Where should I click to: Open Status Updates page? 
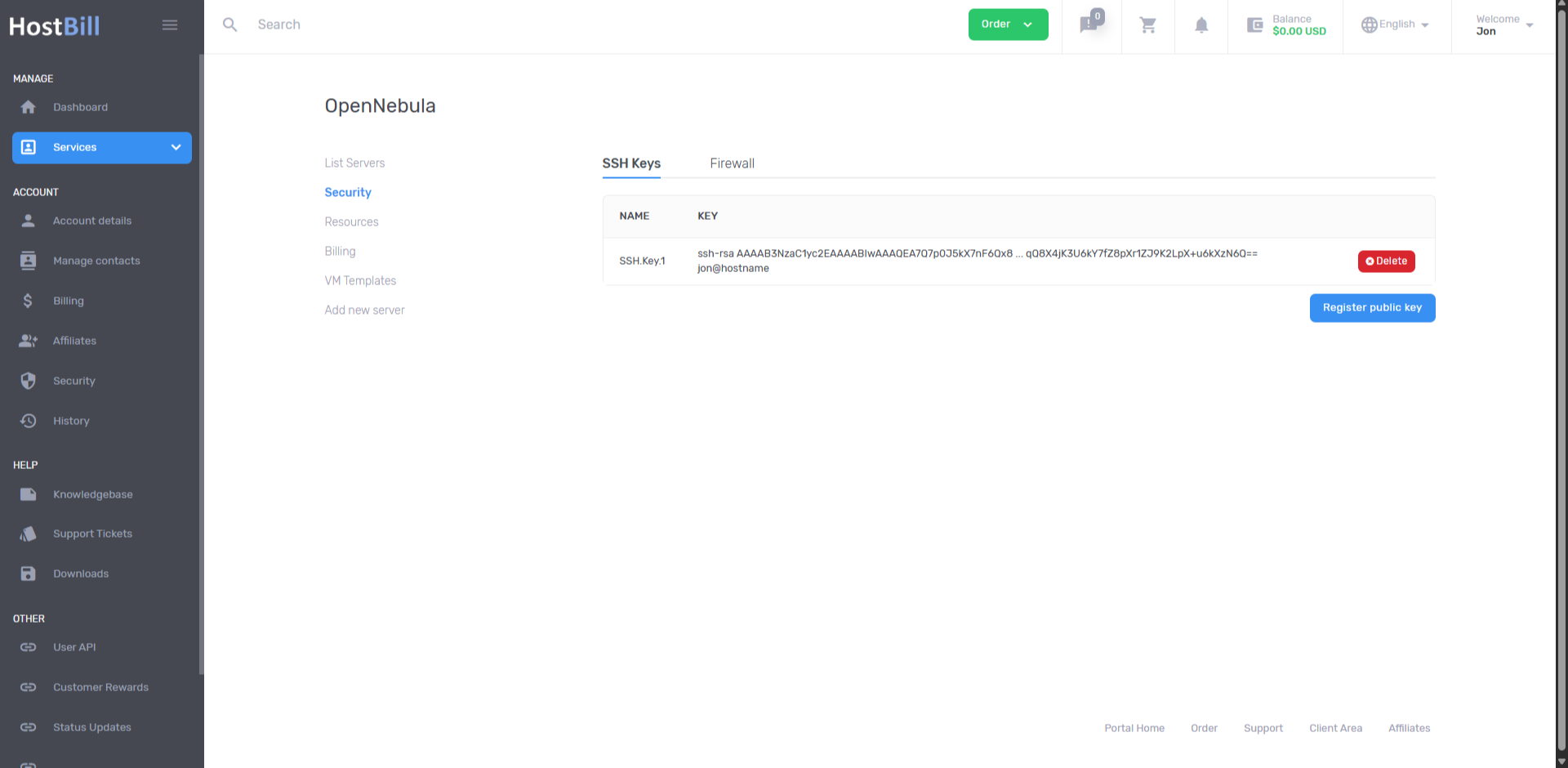[92, 727]
